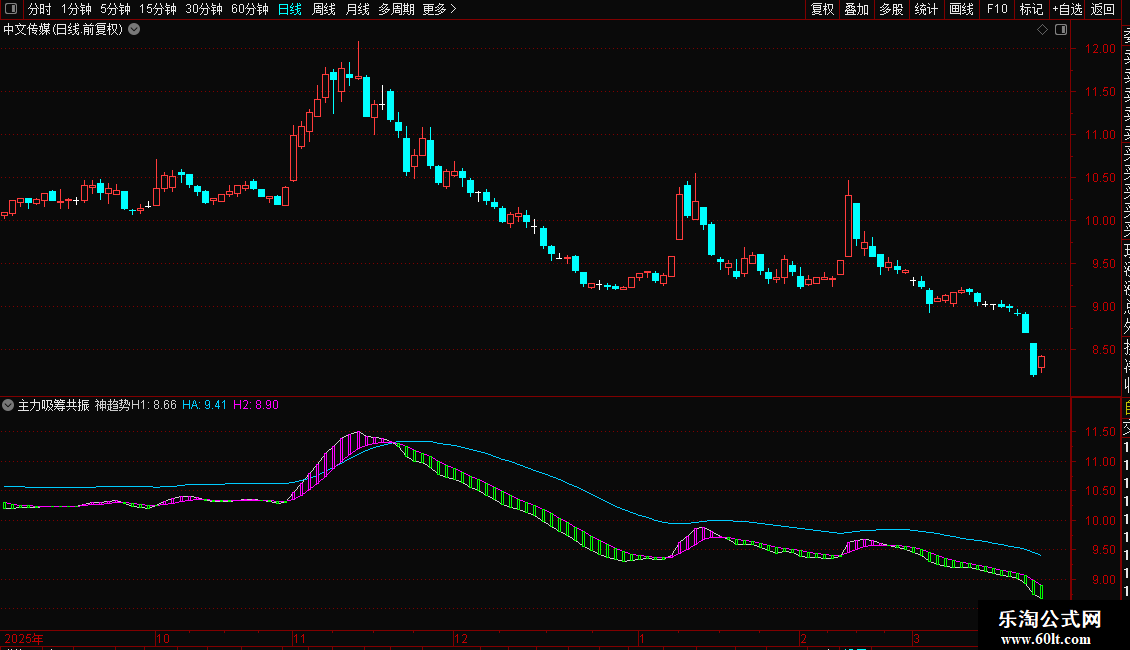1130x650 pixels.
Task: Open the 多股 multi-stock view
Action: (891, 9)
